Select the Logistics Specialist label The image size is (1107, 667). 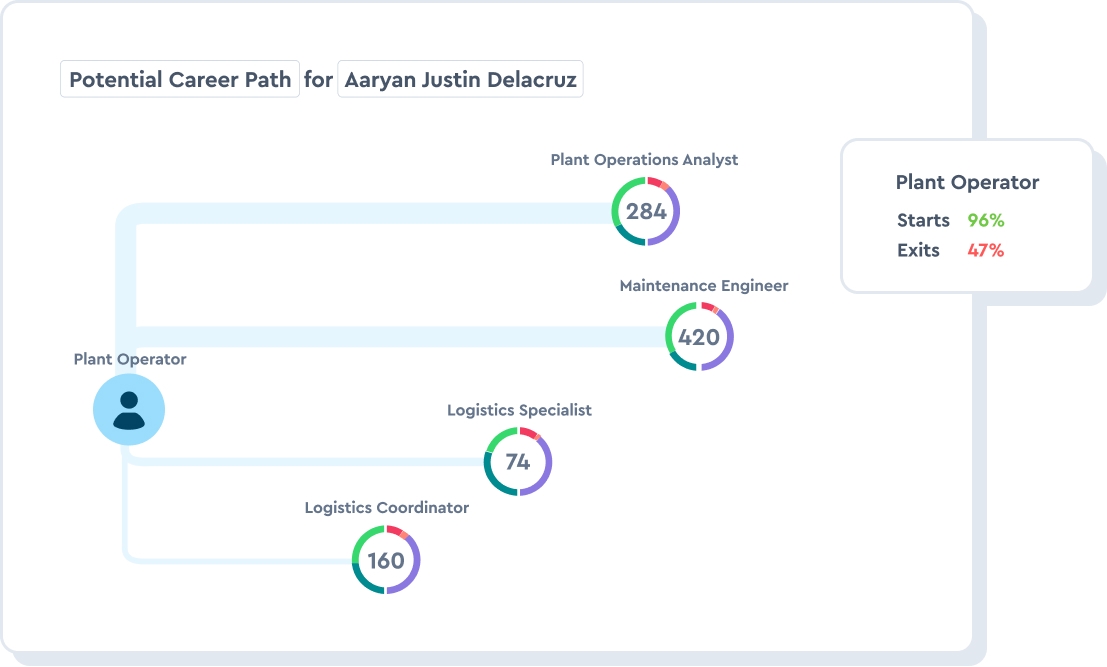pyautogui.click(x=519, y=410)
